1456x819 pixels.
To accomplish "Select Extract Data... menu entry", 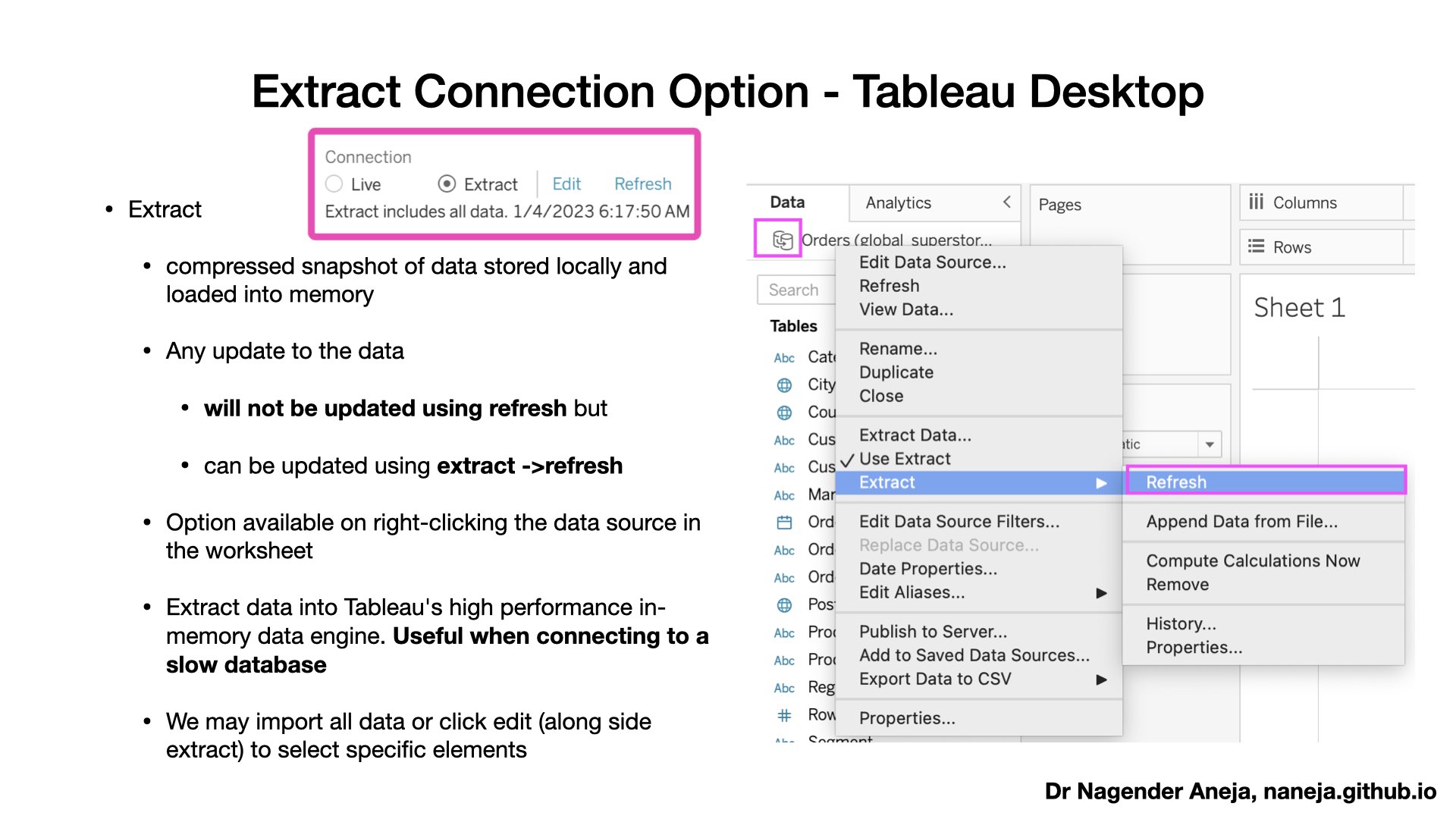I will (x=915, y=435).
